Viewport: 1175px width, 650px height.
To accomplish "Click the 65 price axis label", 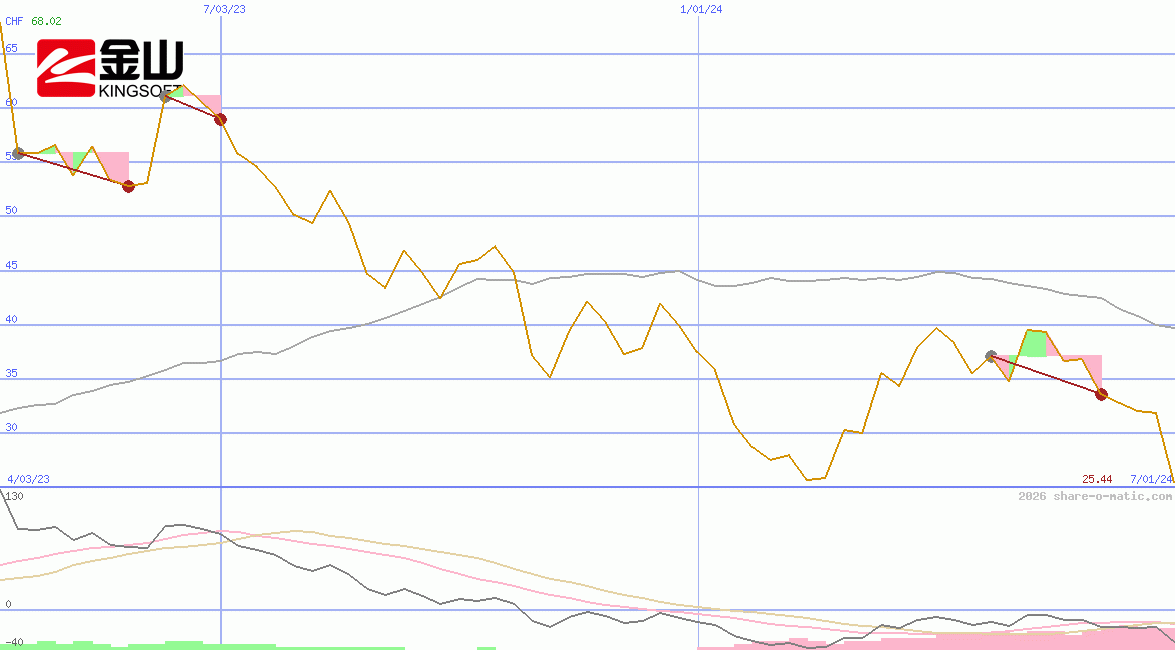I will 11,48.
